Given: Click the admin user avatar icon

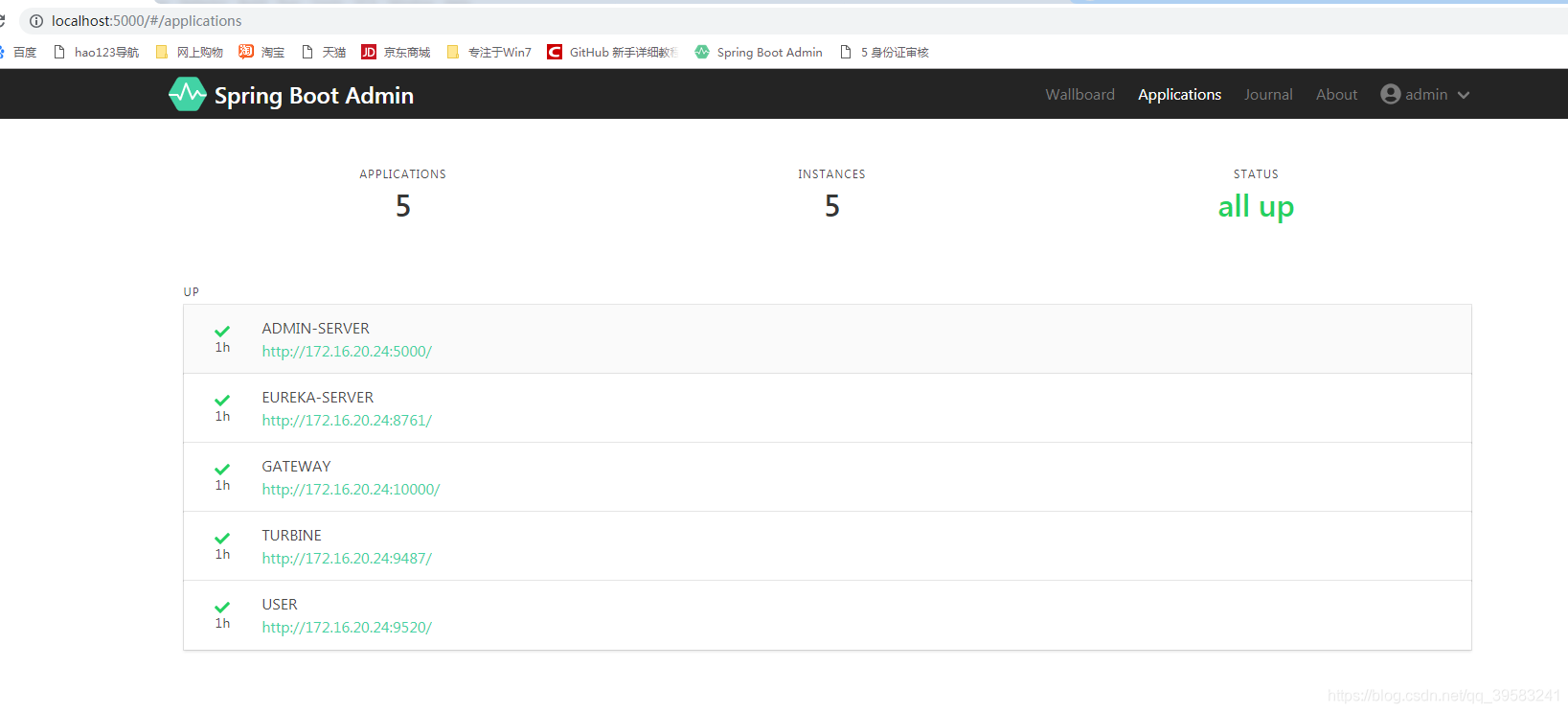Looking at the screenshot, I should click(x=1391, y=94).
